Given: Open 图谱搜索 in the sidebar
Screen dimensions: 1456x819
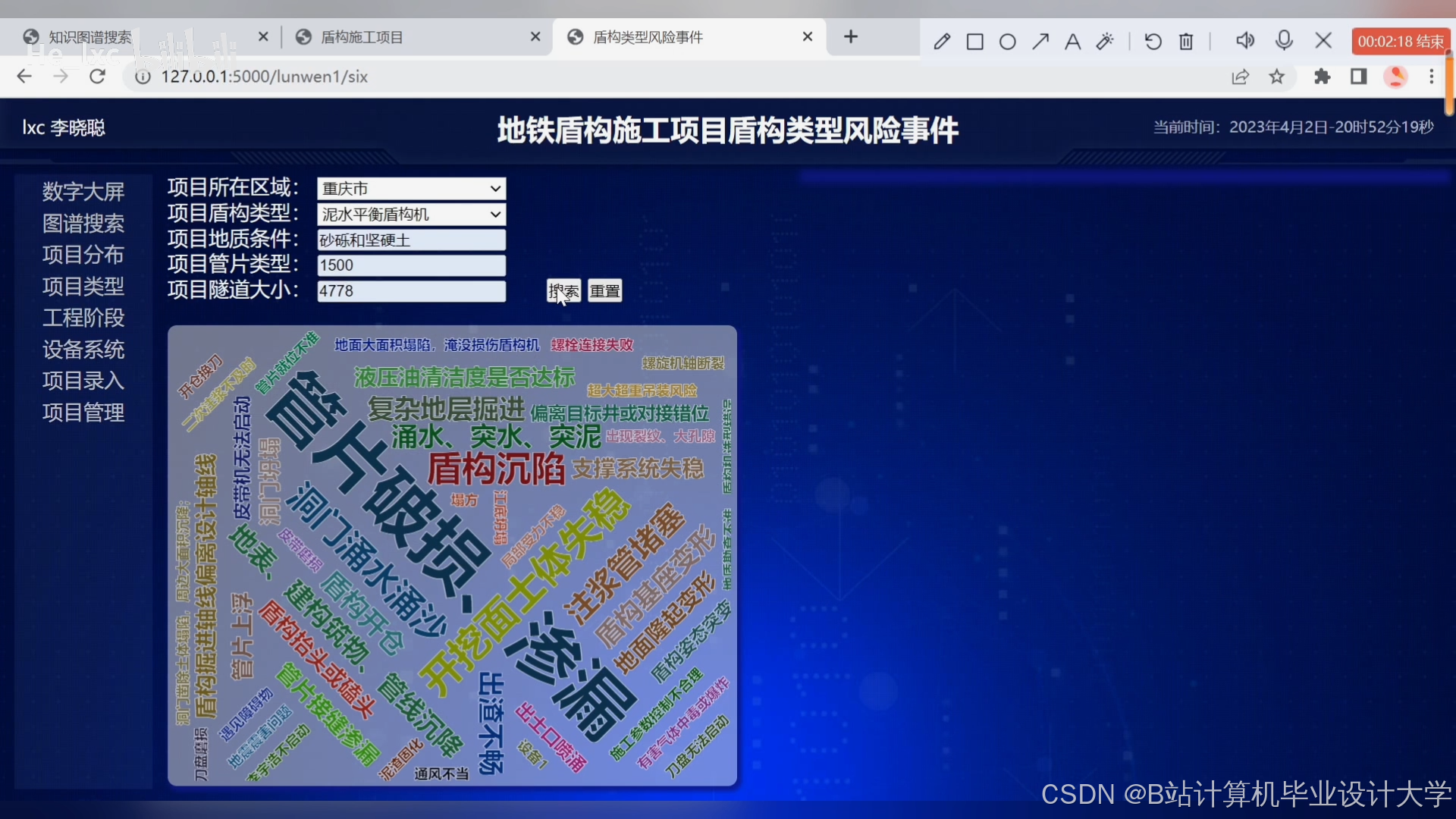Looking at the screenshot, I should [83, 224].
